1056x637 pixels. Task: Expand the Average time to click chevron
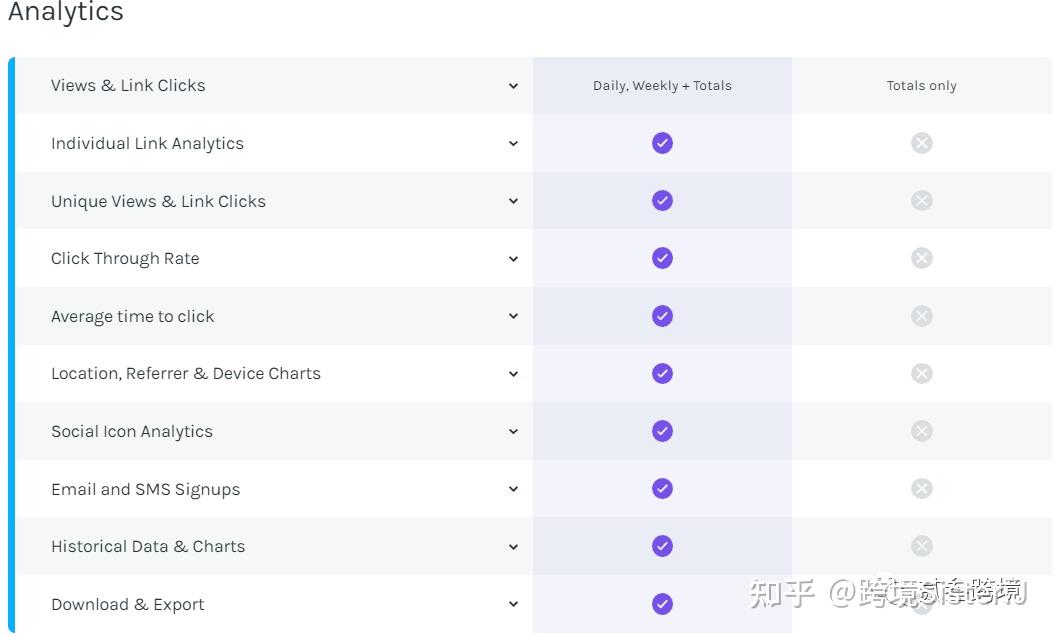513,316
